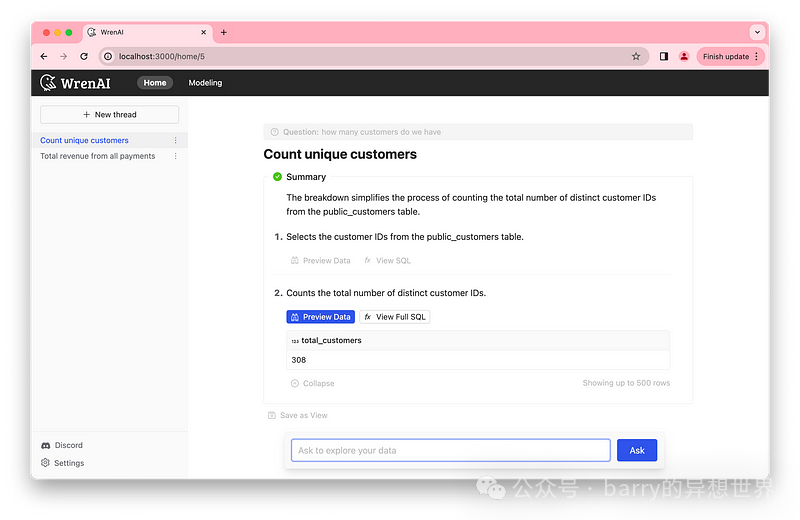Collapse the total_customers result table
The image size is (800, 520).
click(x=313, y=383)
